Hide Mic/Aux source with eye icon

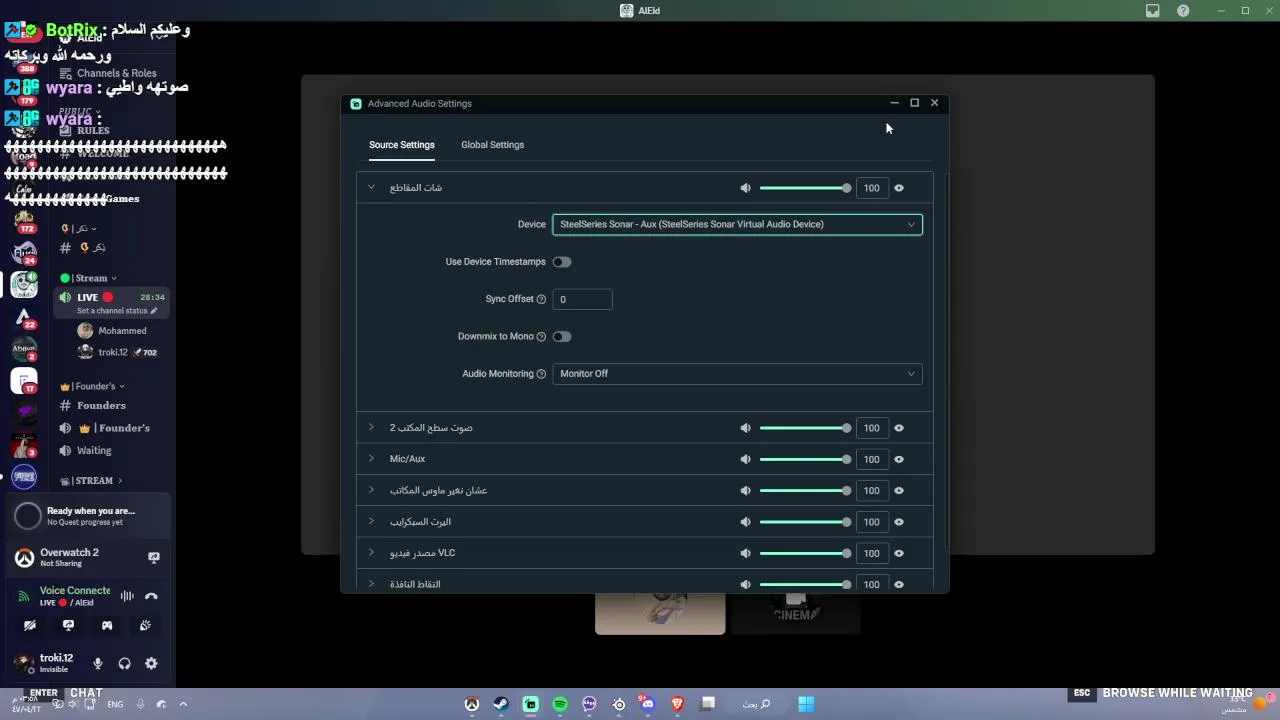point(899,459)
